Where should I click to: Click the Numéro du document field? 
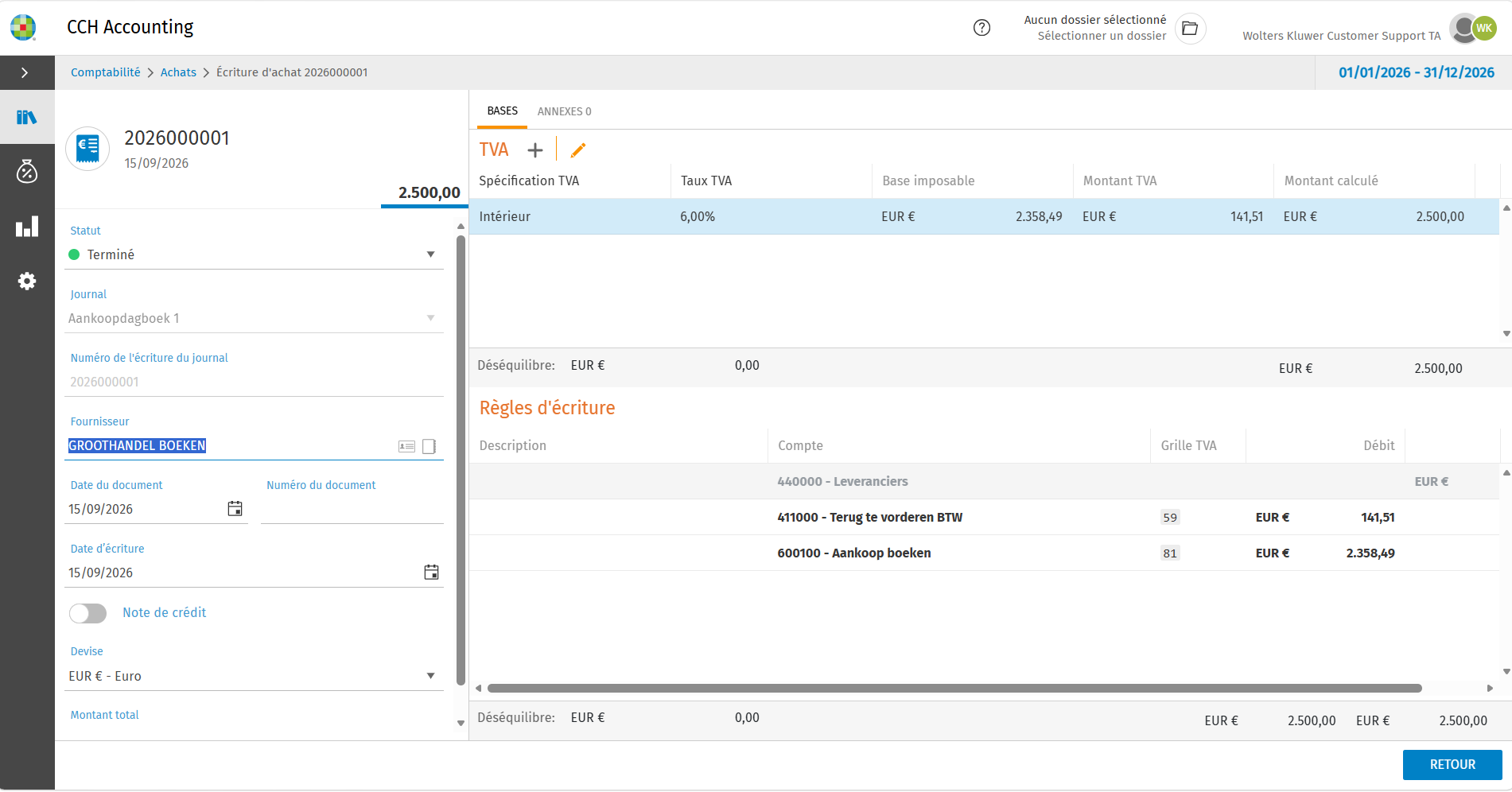click(352, 510)
